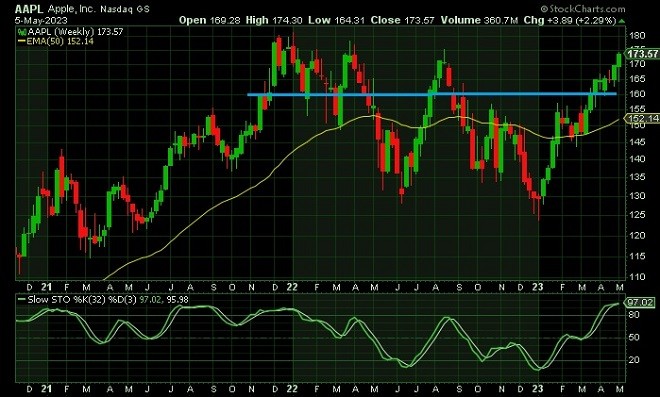Click the 50 level on stochastic axis
This screenshot has height=397, width=660.
pyautogui.click(x=634, y=338)
